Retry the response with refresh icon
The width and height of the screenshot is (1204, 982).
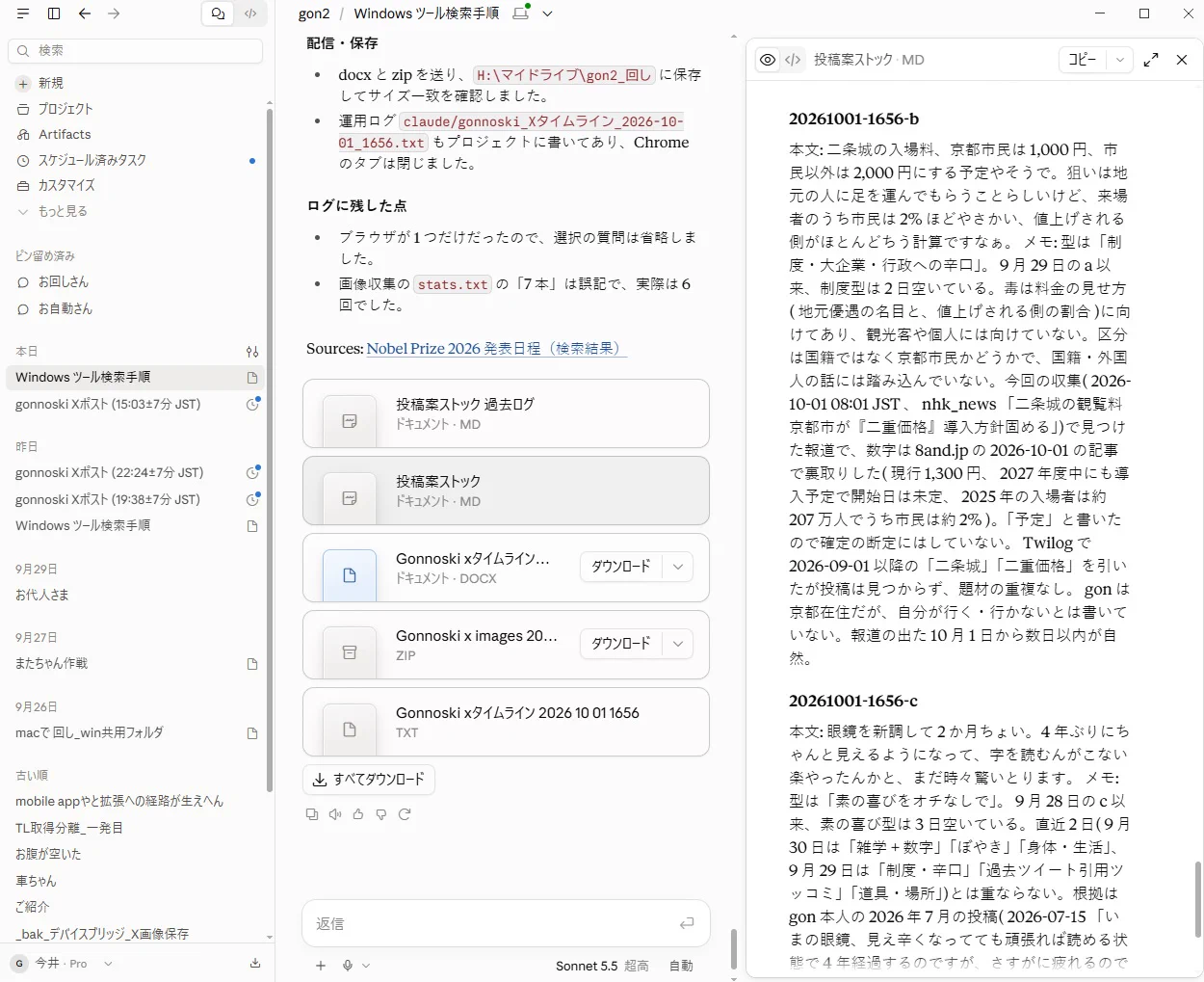tap(405, 814)
